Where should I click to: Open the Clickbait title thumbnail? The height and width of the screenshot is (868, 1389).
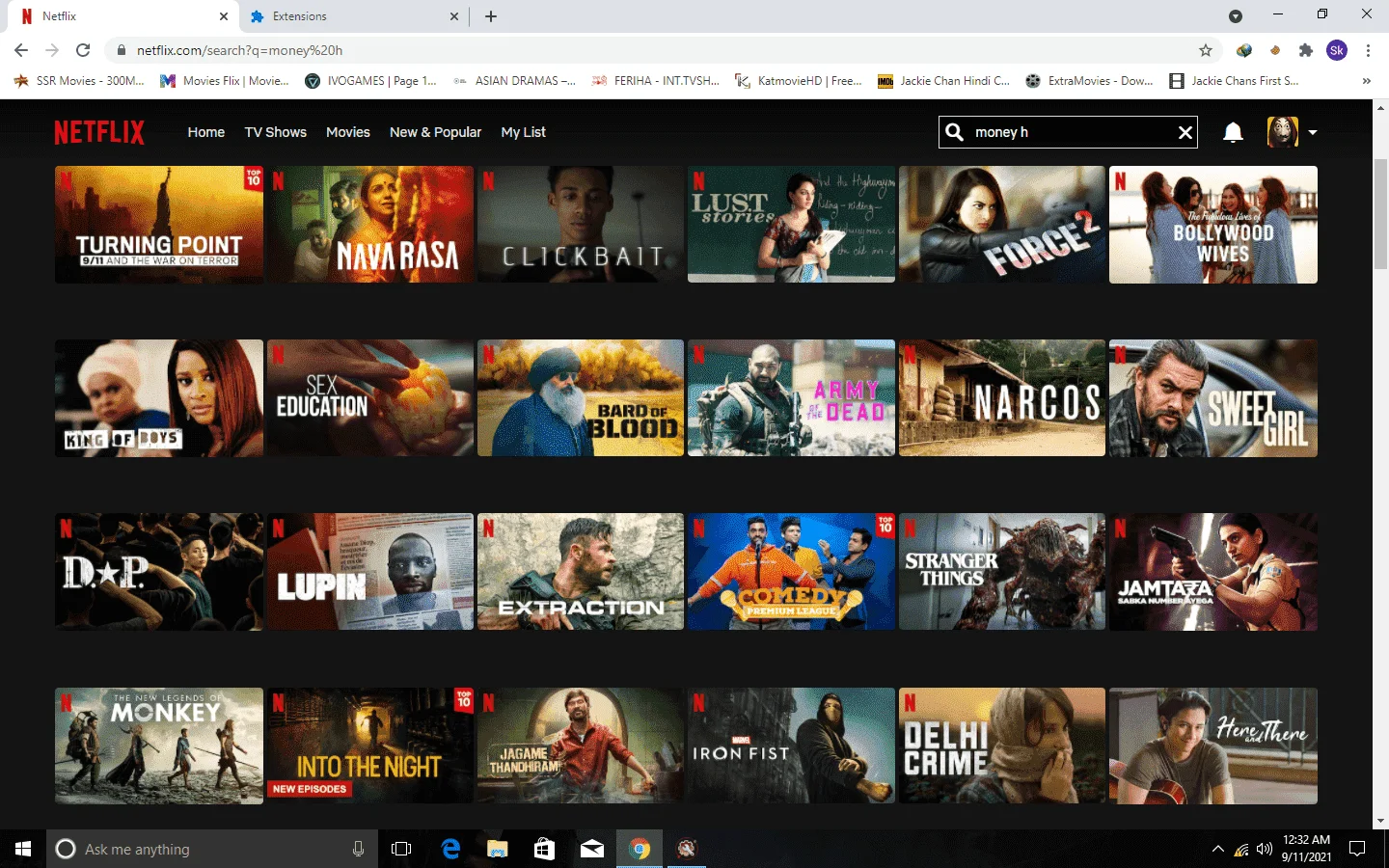tap(581, 225)
